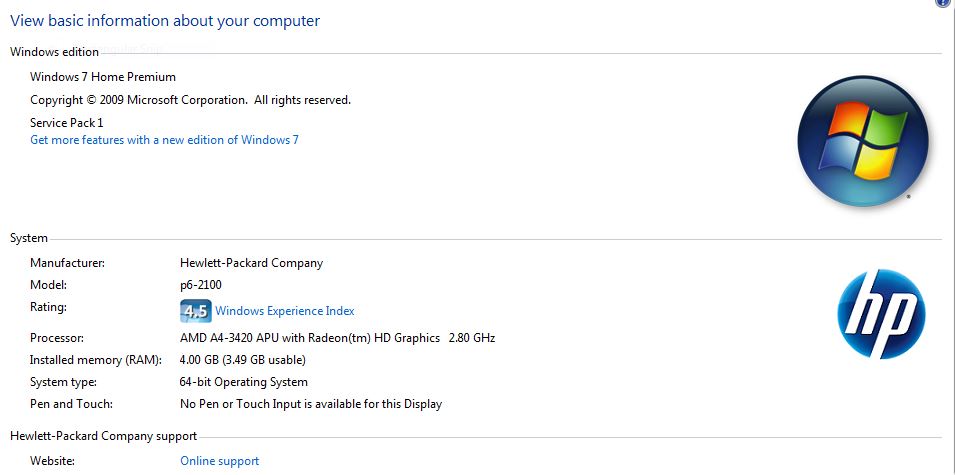Click the Hewlett-Packard Company manufacturer value
Screen dimensions: 955x475
252,263
